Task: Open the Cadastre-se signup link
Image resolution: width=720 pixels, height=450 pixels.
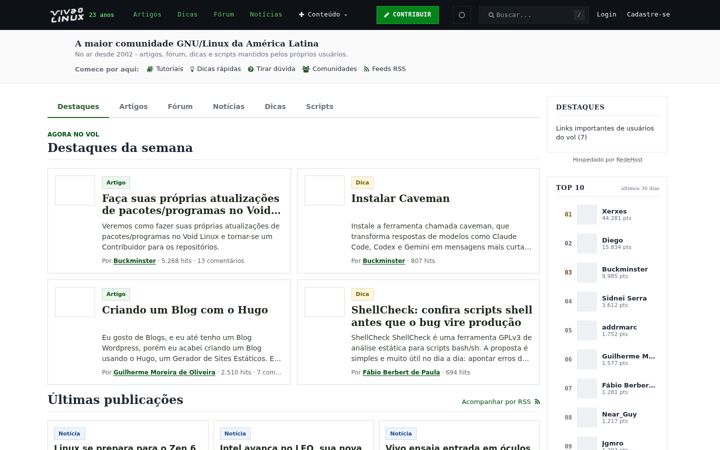Action: click(648, 15)
